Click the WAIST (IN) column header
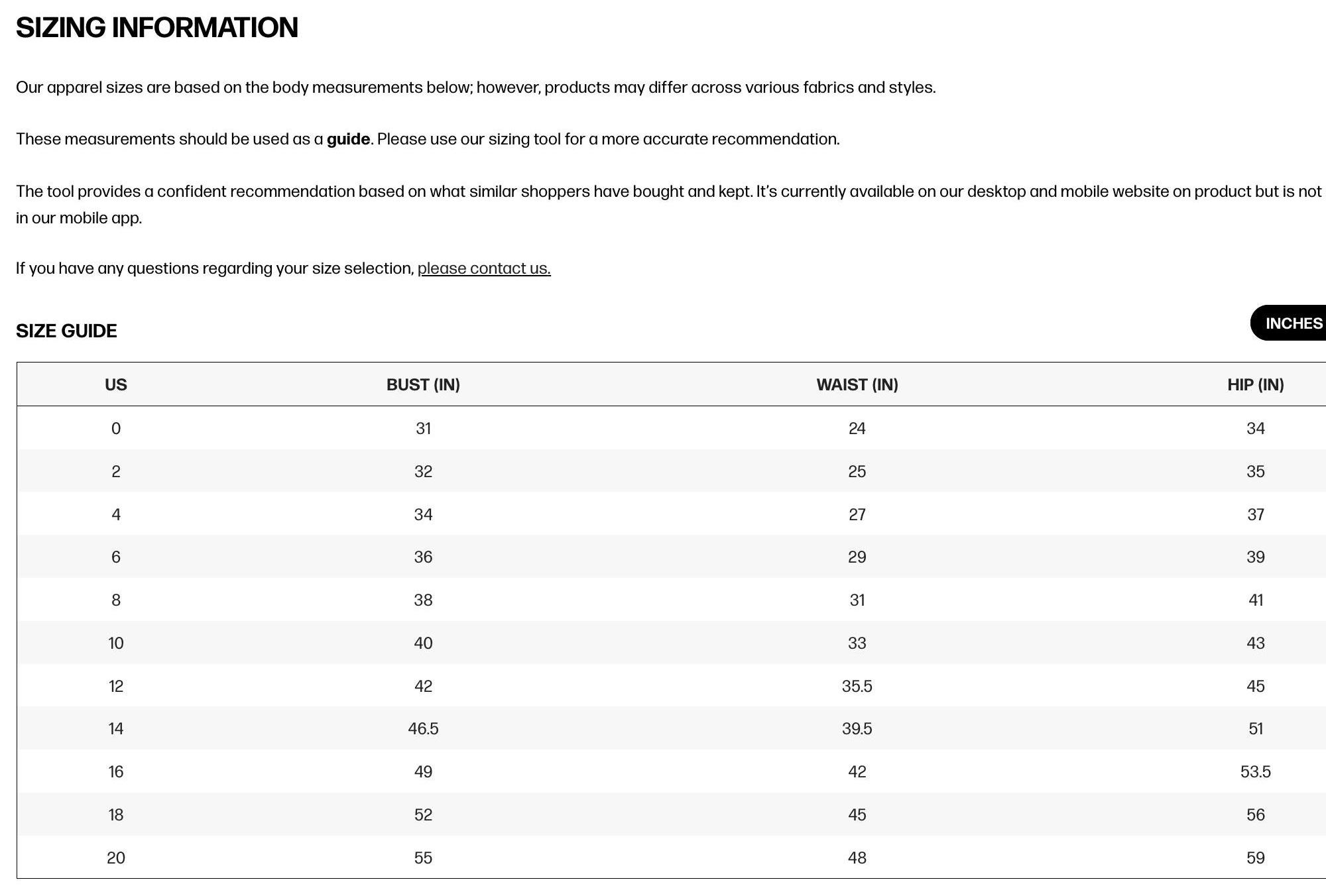 [x=857, y=385]
